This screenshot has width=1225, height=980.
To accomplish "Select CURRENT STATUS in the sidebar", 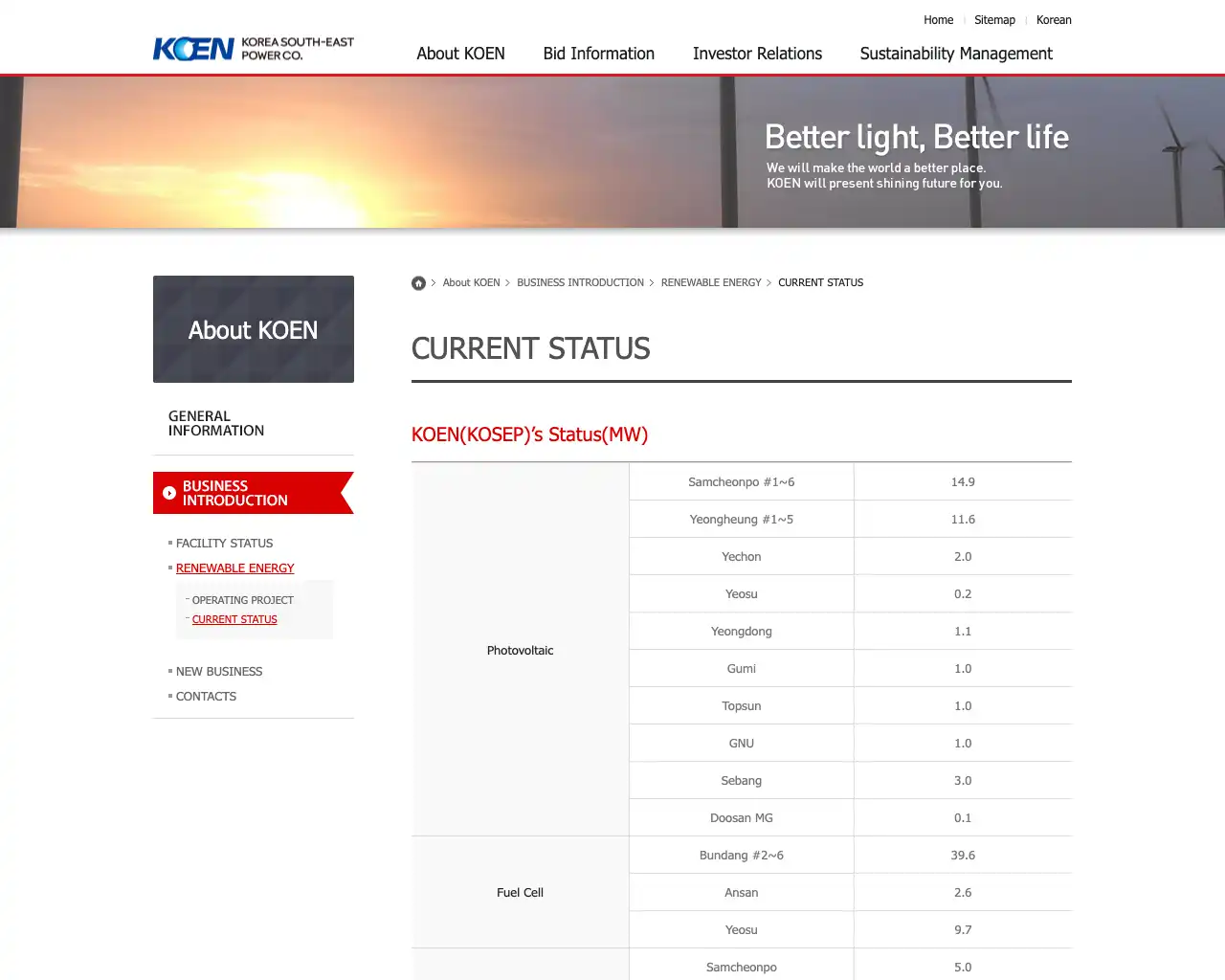I will [234, 619].
